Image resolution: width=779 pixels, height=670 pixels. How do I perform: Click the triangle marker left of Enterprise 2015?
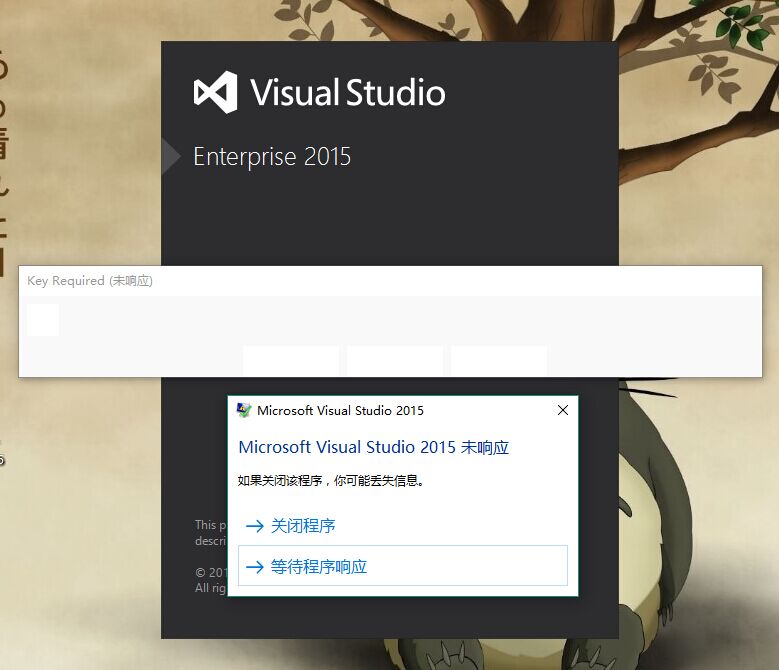coord(171,156)
